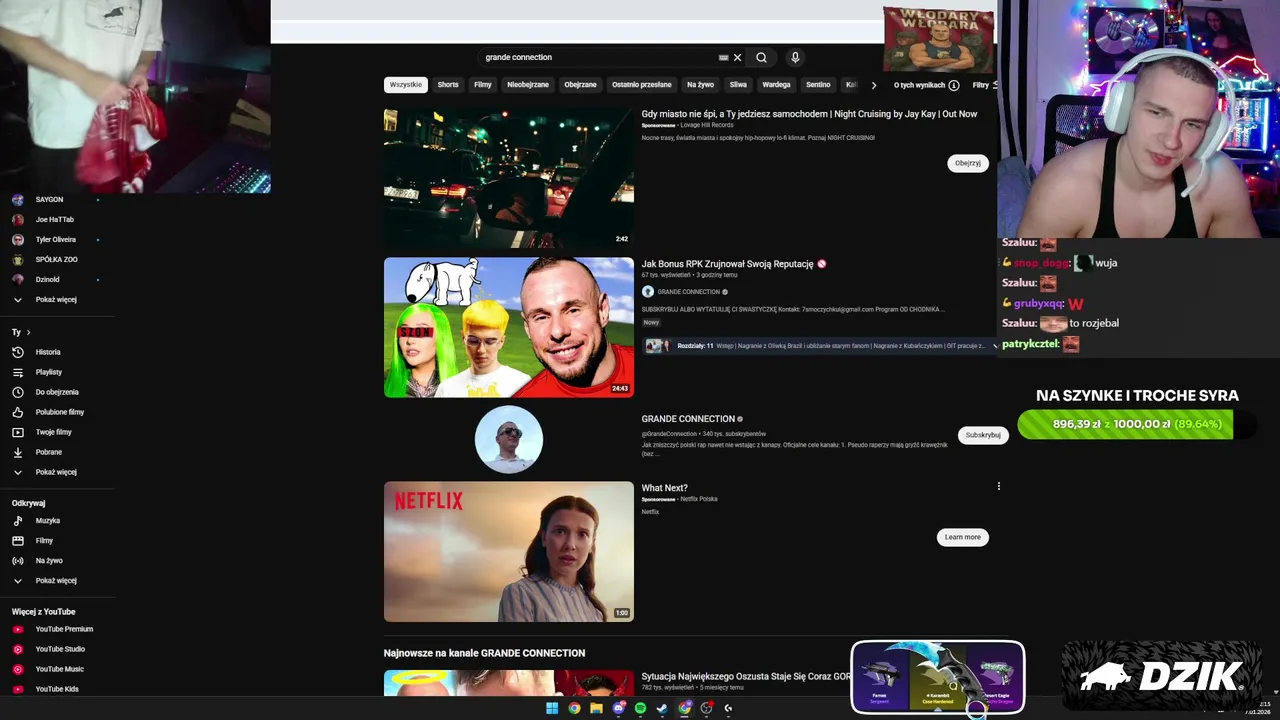Open Pobrane downloads in sidebar

click(x=48, y=452)
